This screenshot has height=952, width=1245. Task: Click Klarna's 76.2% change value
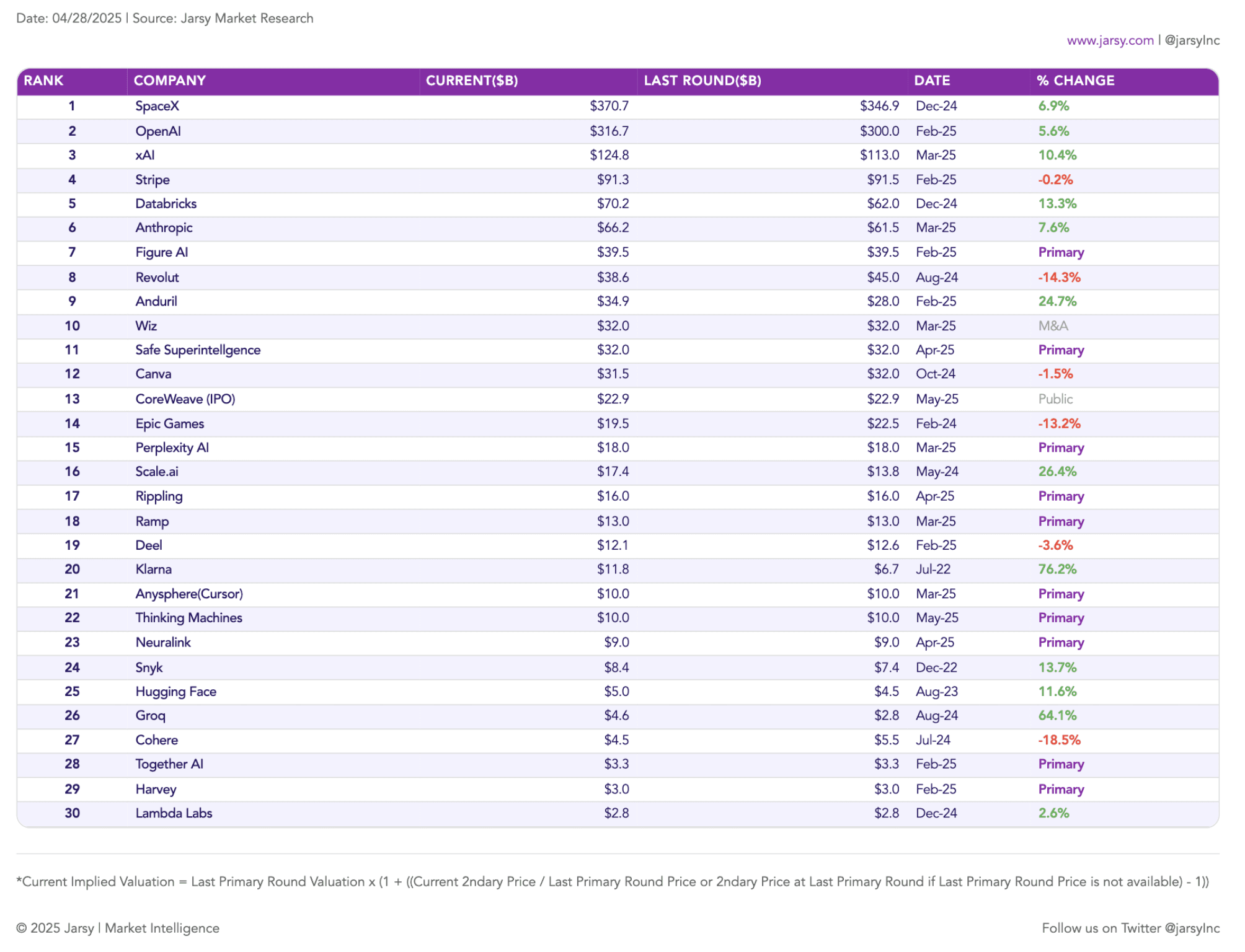click(x=1057, y=570)
